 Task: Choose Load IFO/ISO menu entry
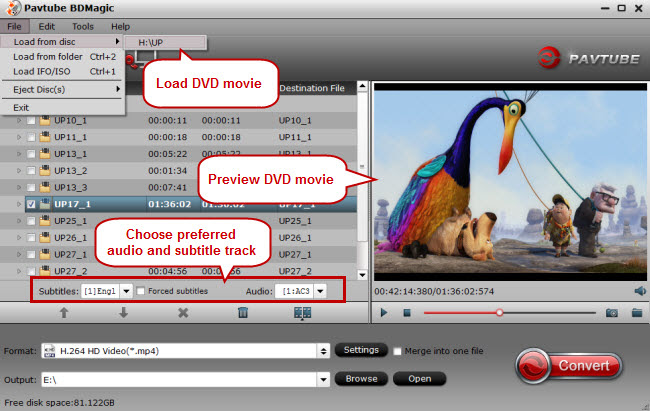click(62, 72)
